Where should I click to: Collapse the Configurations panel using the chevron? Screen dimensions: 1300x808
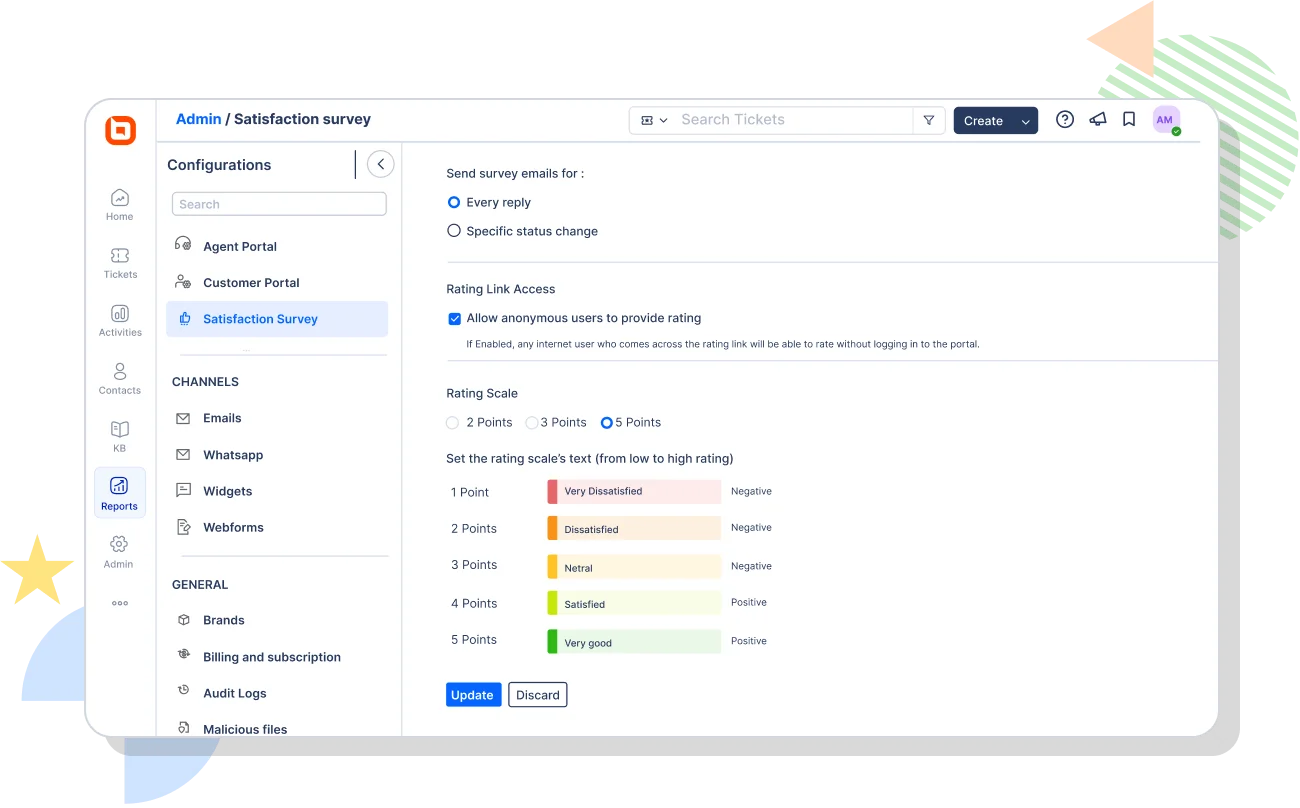[379, 163]
